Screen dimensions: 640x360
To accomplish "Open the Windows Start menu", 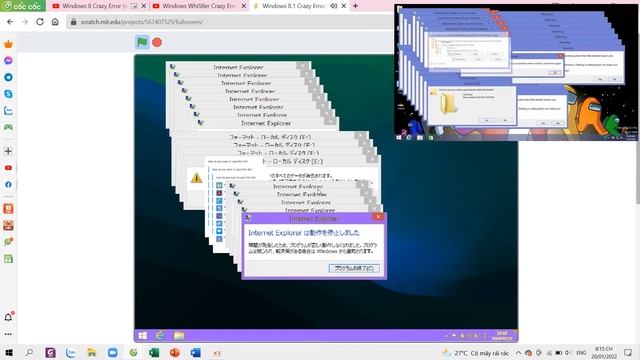I will pyautogui.click(x=8, y=353).
